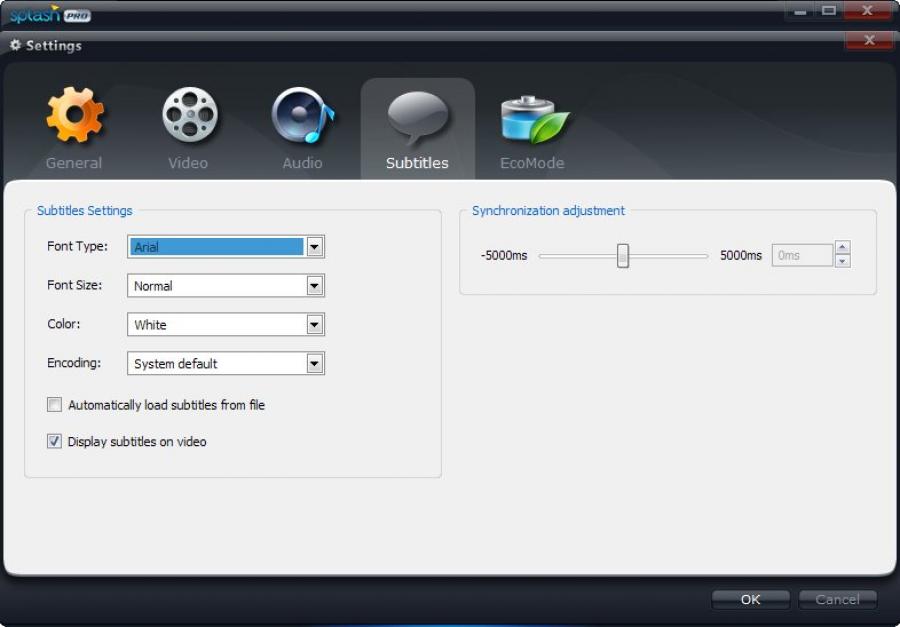Open the General settings gear icon
900x627 pixels.
(74, 112)
